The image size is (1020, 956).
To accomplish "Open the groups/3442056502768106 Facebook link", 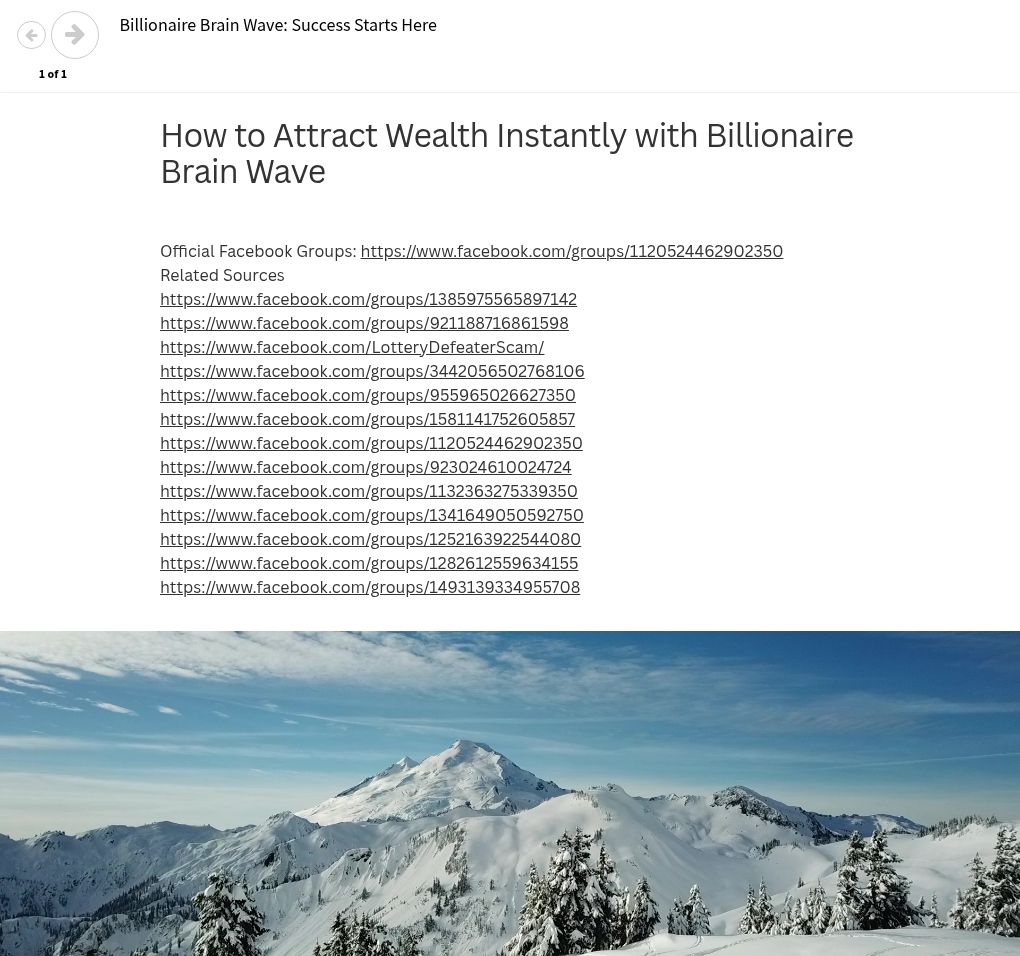I will tap(372, 372).
